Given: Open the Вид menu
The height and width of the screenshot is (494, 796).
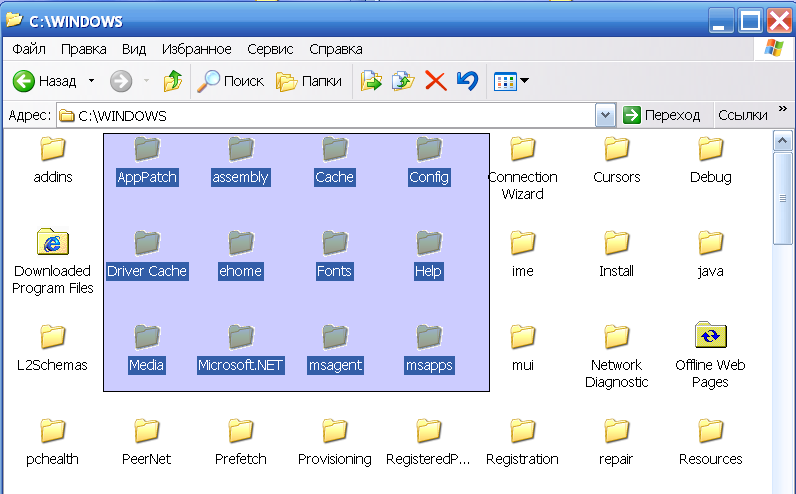Looking at the screenshot, I should click(134, 49).
